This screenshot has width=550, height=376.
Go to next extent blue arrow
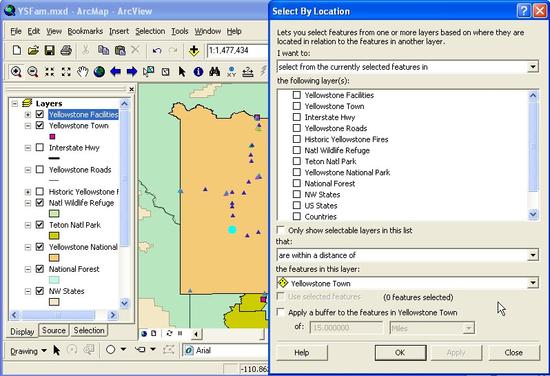click(x=132, y=72)
